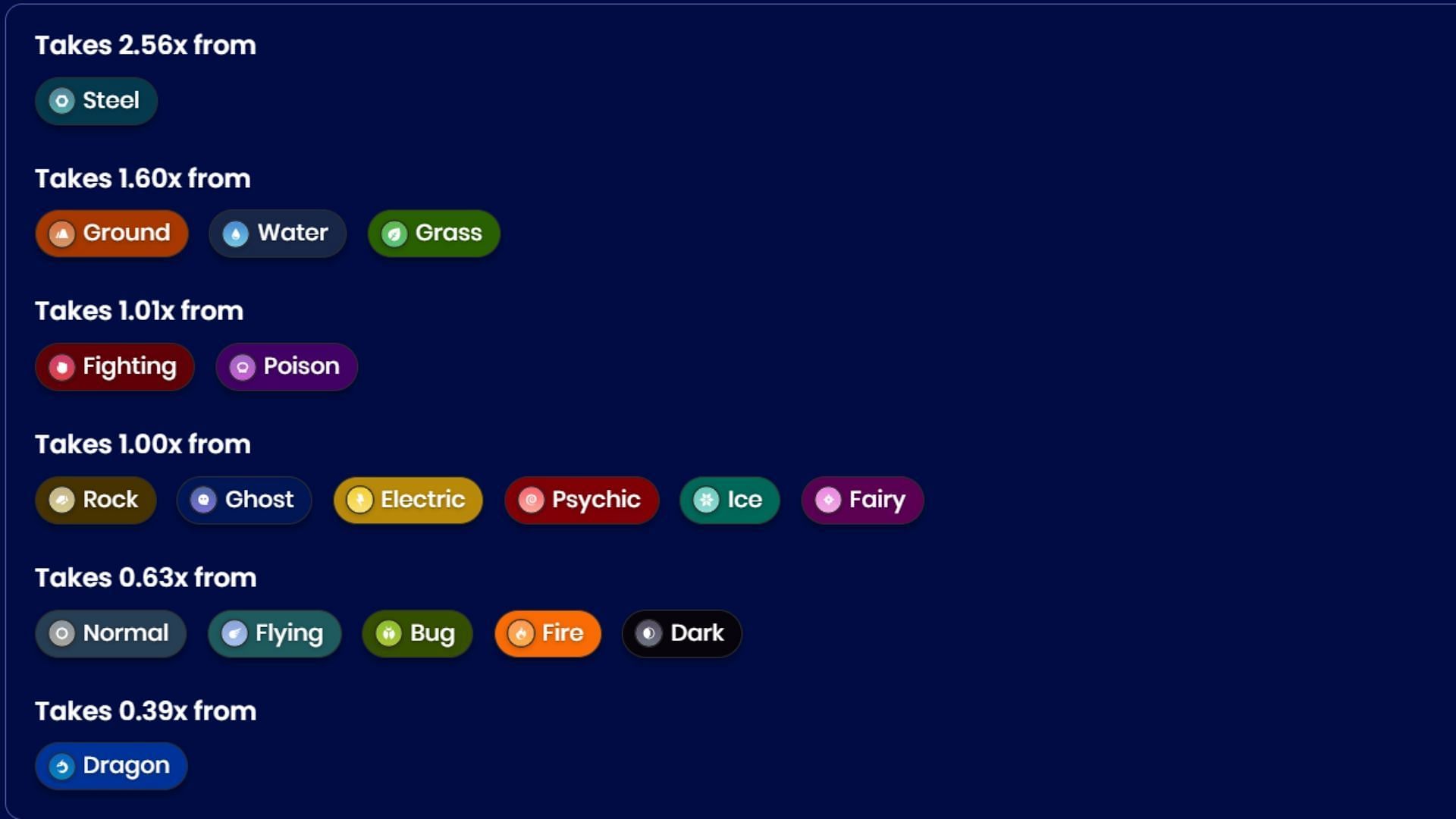Select the Poison type icon
Viewport: 1456px width, 819px height.
241,367
